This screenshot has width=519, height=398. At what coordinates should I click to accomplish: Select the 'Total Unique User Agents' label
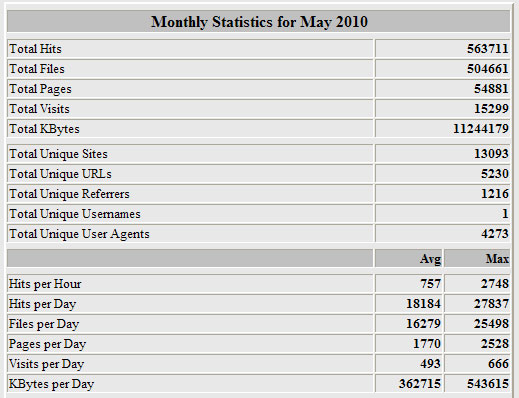coord(79,234)
